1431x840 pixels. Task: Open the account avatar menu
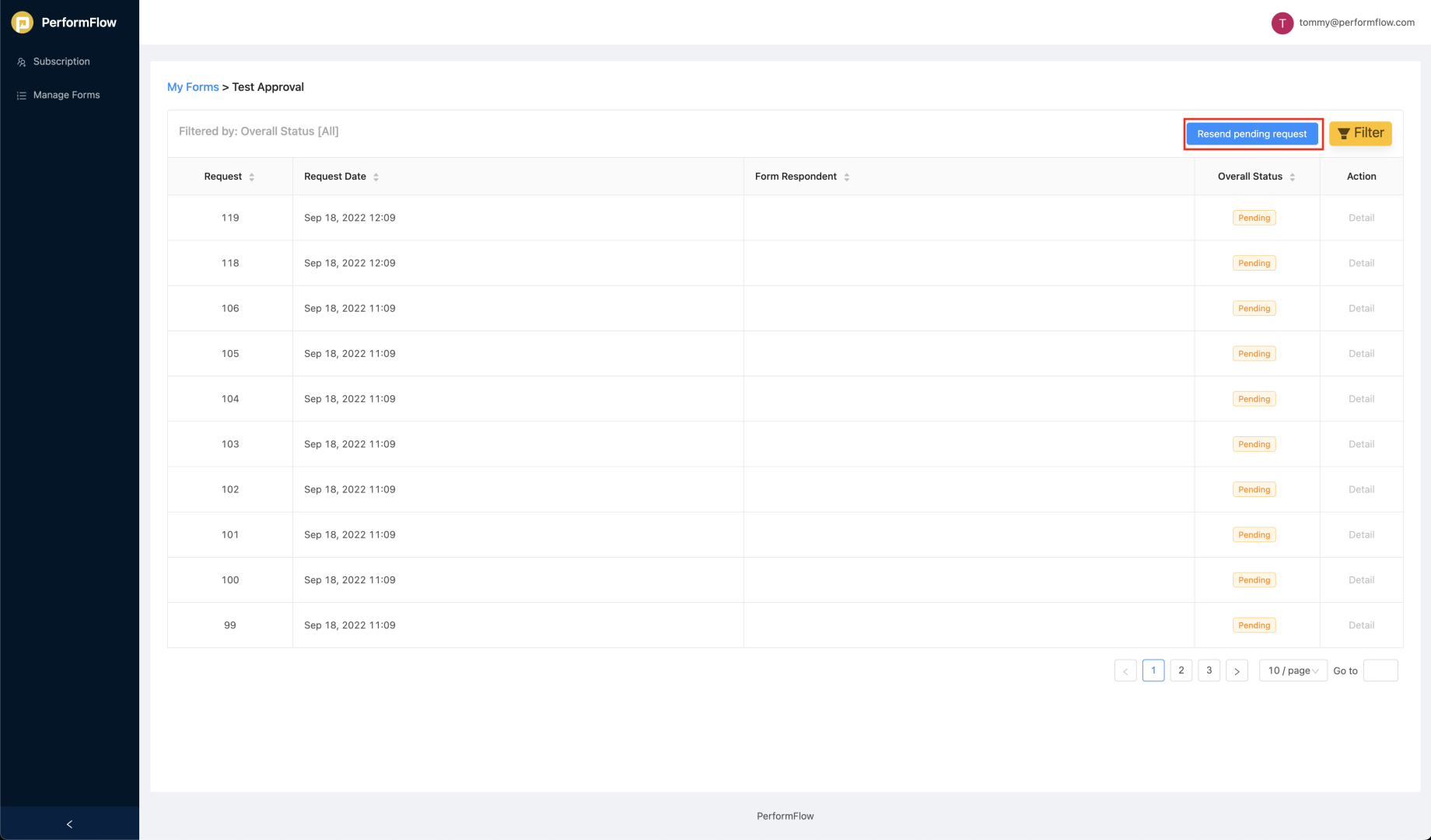(x=1282, y=23)
